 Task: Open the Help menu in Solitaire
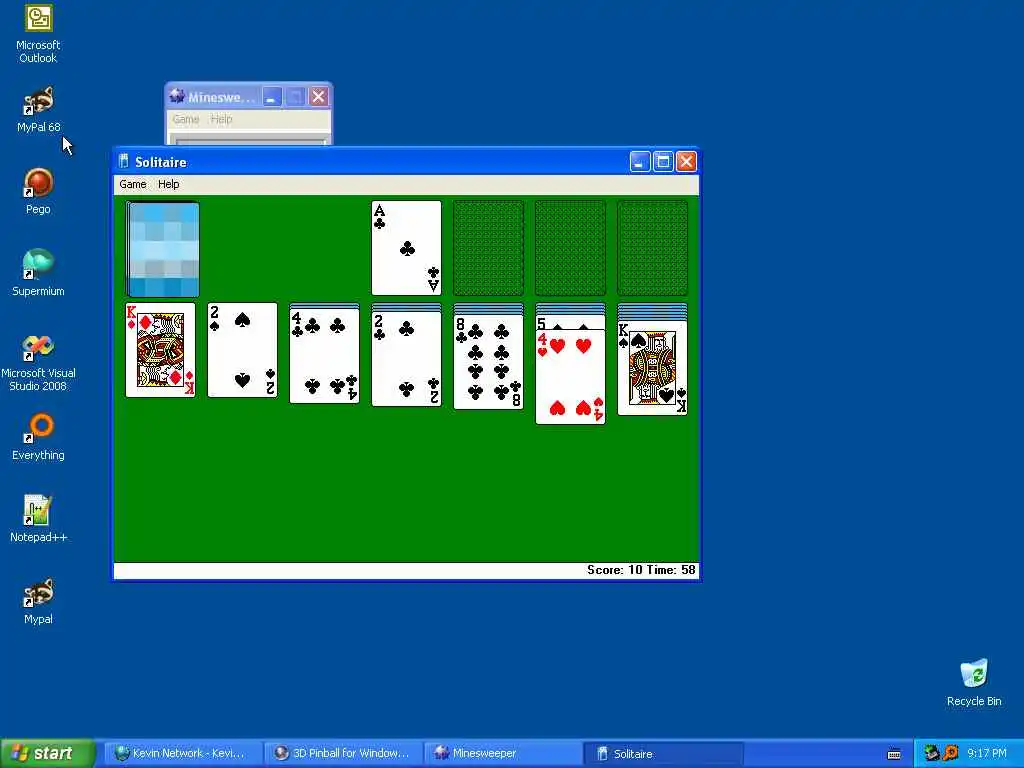(x=168, y=184)
